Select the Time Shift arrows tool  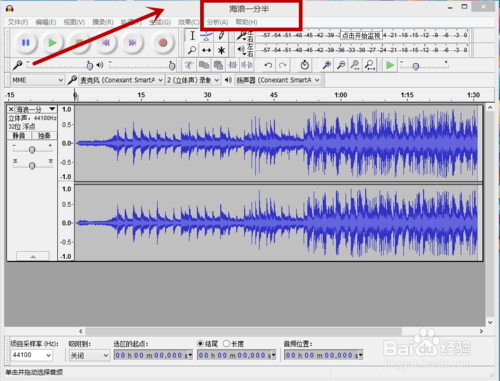[207, 50]
